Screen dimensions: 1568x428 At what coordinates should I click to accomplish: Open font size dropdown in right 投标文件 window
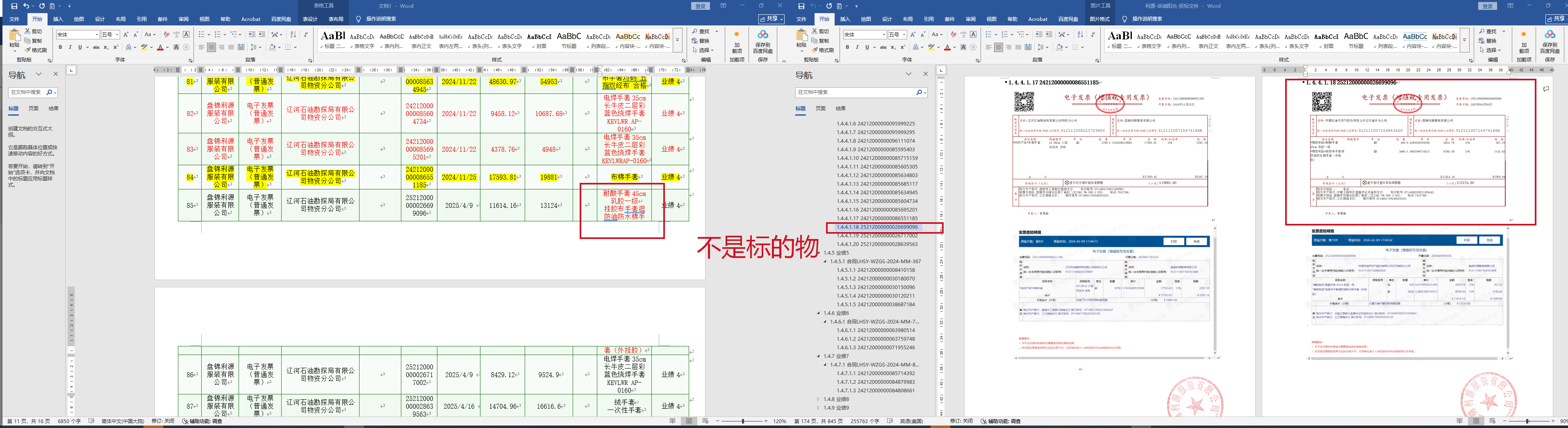tap(904, 35)
